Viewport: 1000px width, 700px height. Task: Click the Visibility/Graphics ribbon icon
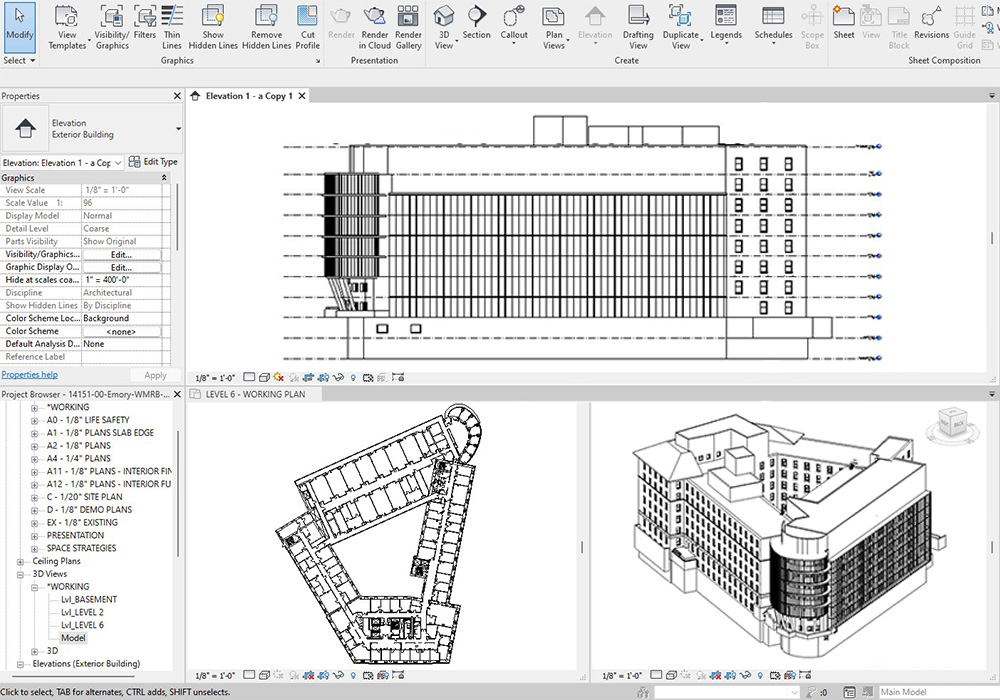[x=112, y=26]
